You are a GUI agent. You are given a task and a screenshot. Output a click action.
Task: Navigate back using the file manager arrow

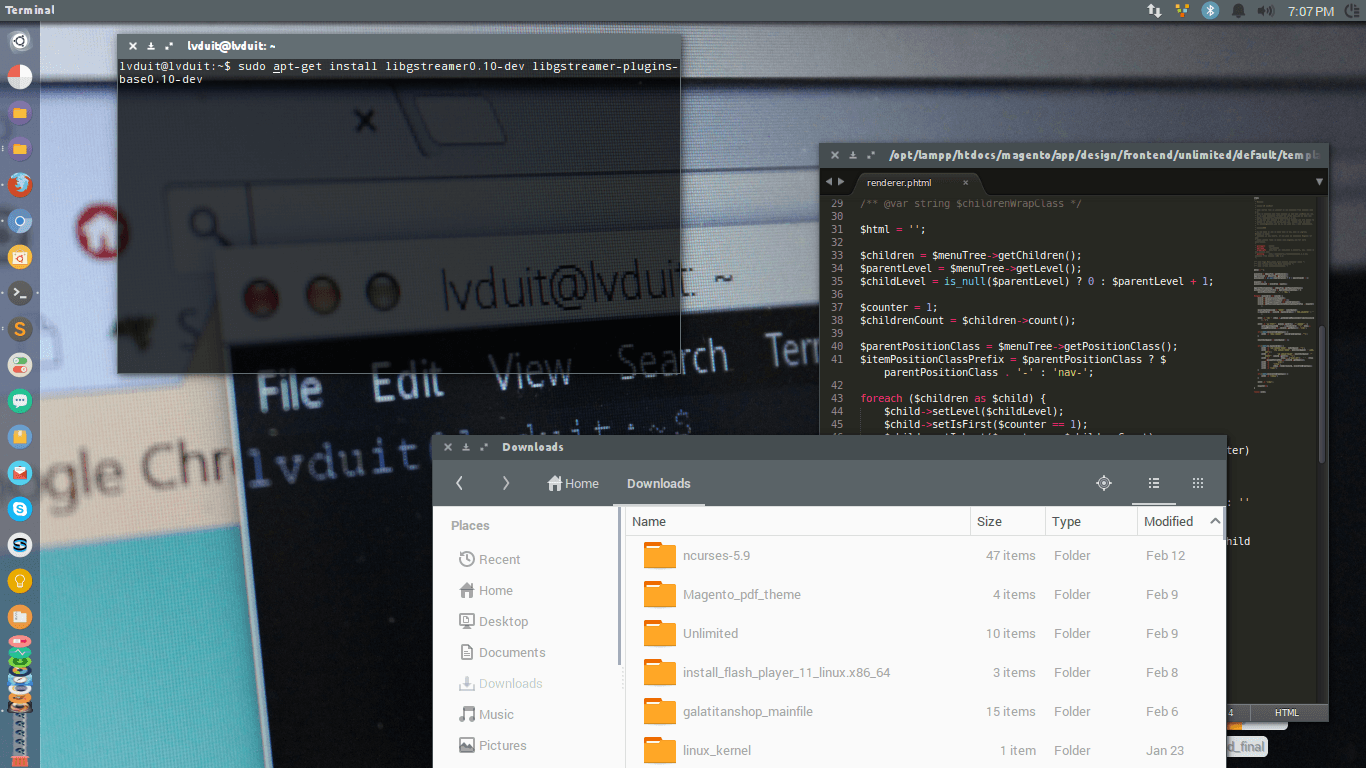459,483
